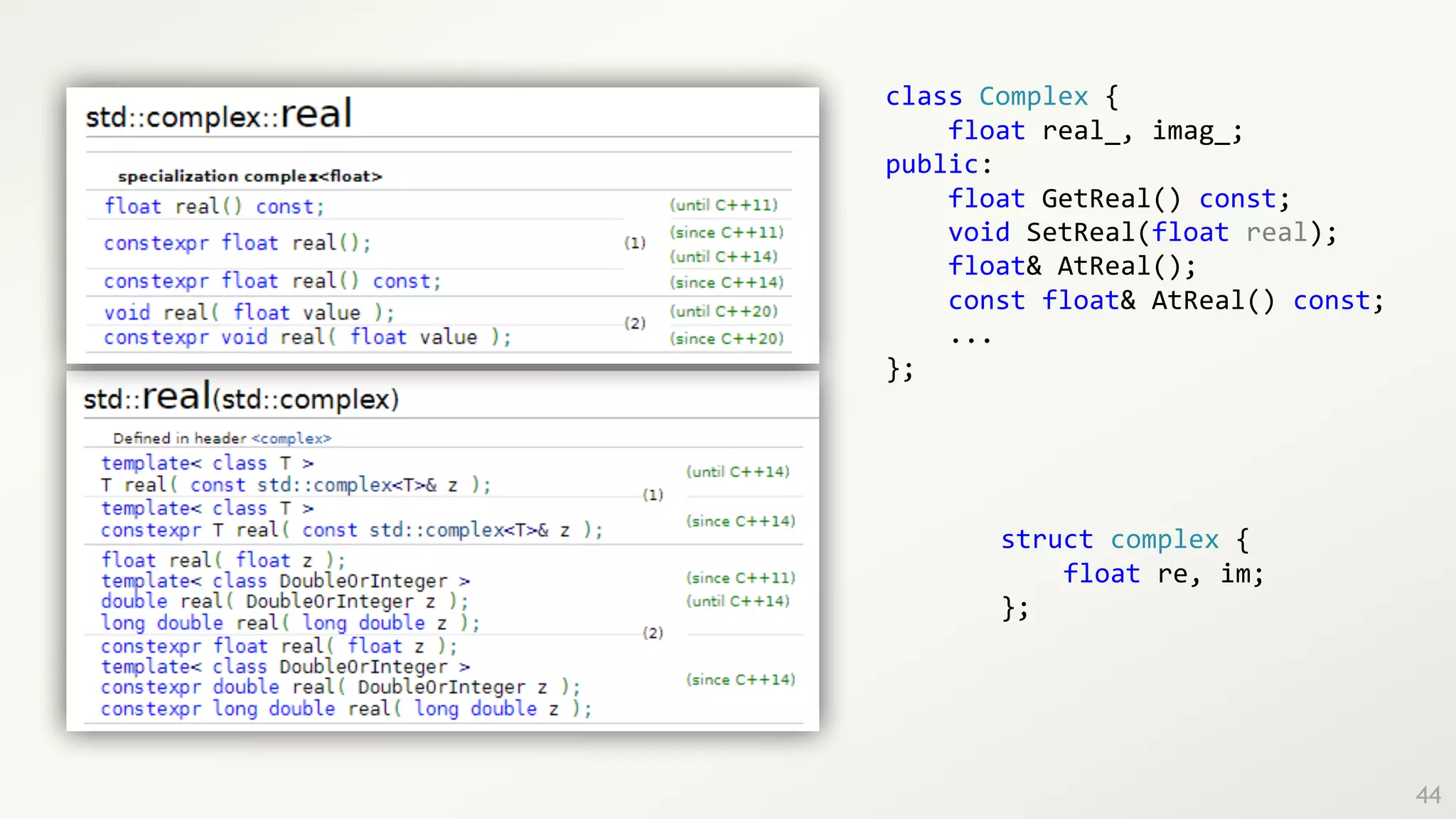Click 'struct complex {' code line

[1124, 540]
